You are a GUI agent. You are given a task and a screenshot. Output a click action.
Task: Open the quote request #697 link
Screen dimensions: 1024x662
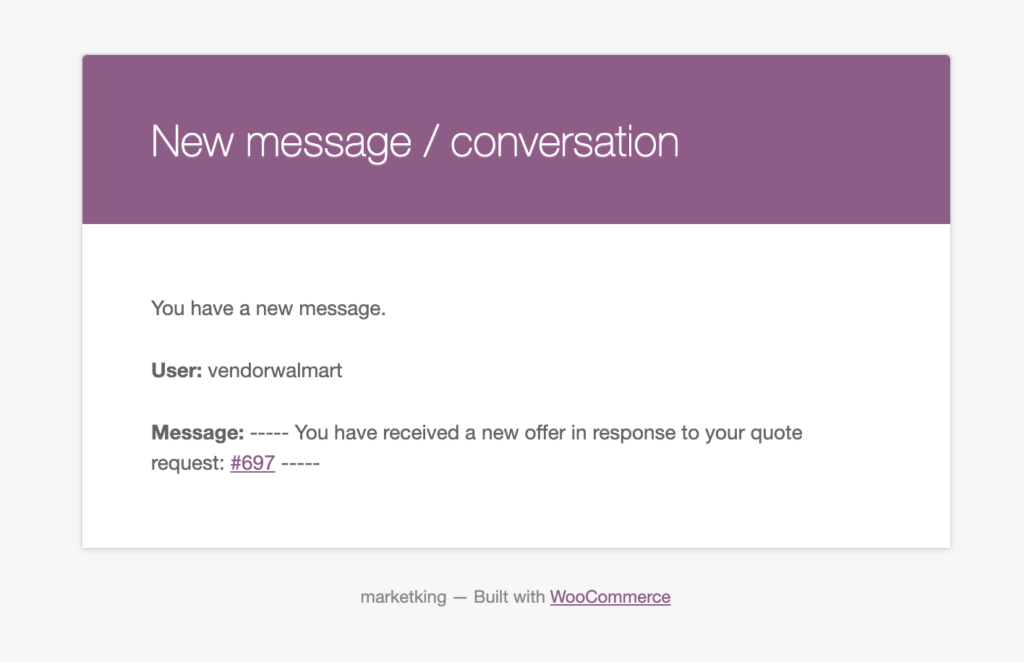(252, 463)
